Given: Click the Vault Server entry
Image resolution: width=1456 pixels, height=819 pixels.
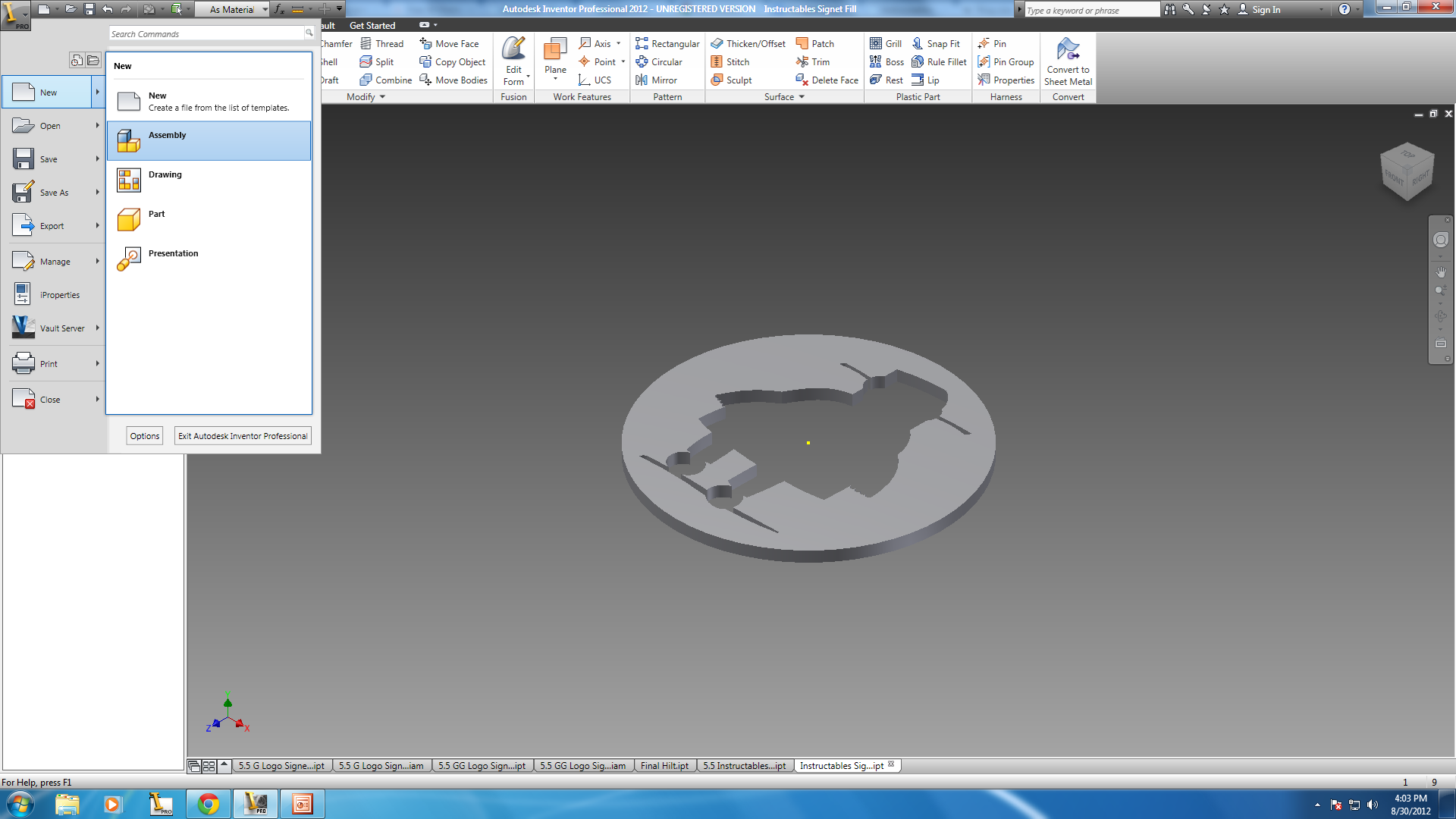Looking at the screenshot, I should tap(53, 328).
